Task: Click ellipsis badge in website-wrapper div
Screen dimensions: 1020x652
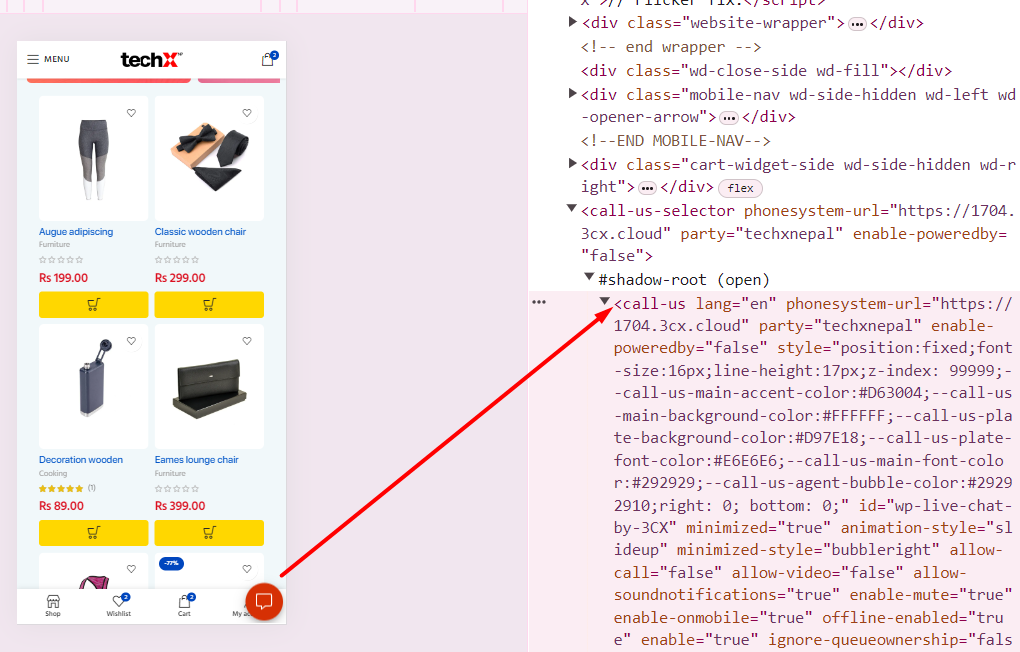Action: click(858, 25)
